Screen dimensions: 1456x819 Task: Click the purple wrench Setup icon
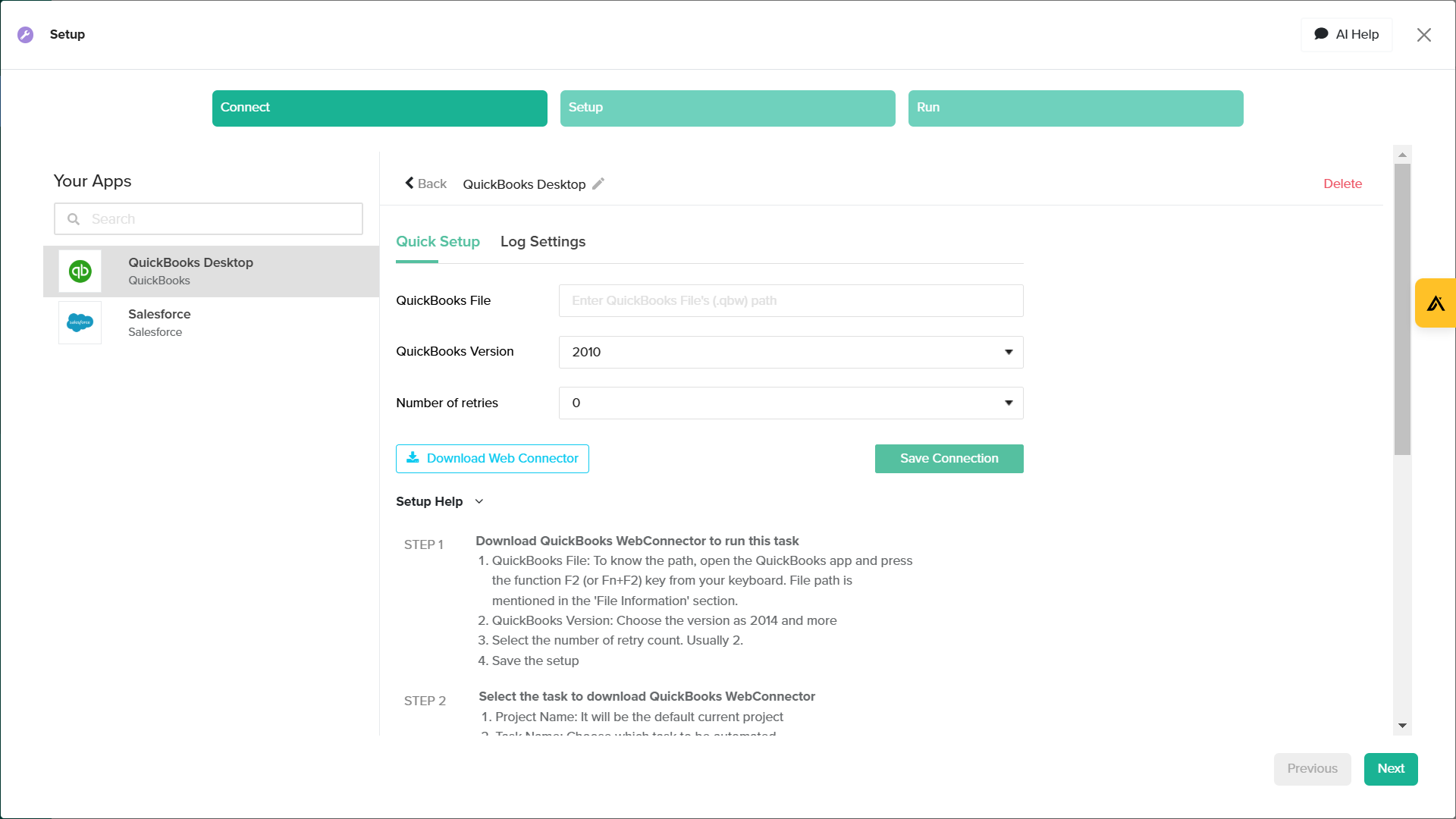[26, 35]
